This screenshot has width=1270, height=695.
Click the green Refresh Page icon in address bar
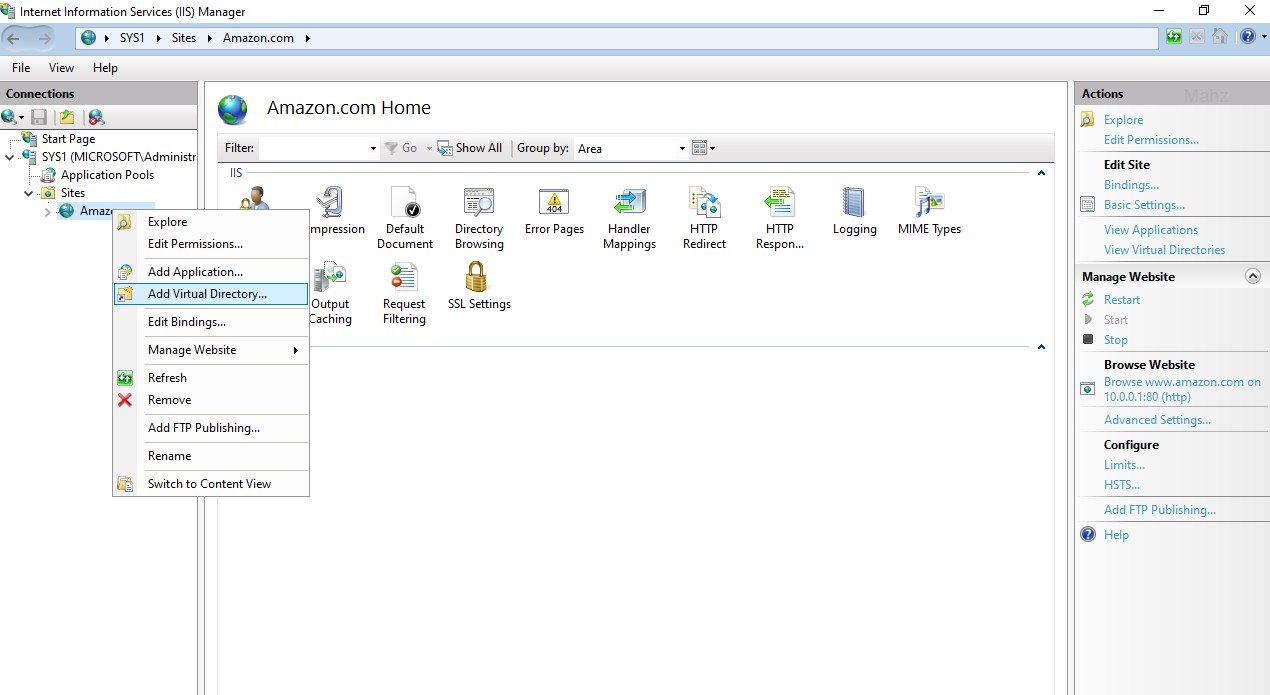point(1174,37)
